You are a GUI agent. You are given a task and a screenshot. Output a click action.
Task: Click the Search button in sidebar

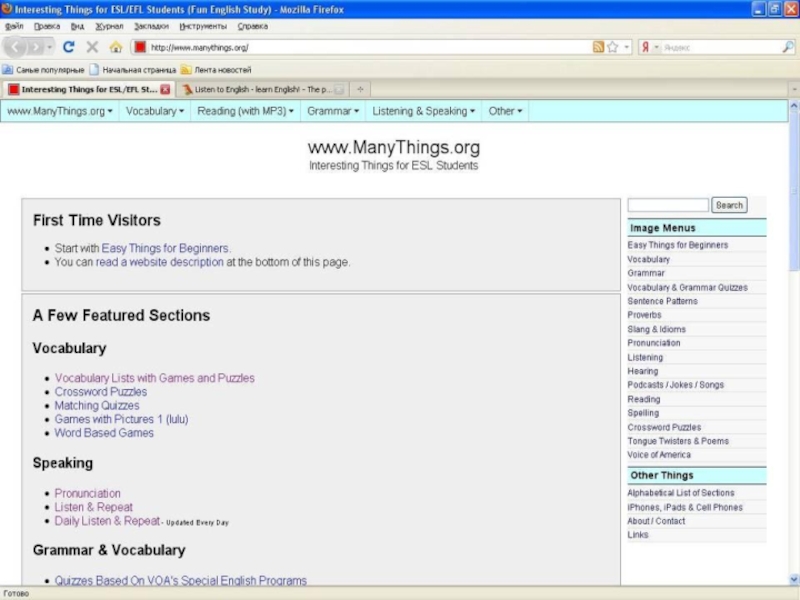tap(729, 205)
